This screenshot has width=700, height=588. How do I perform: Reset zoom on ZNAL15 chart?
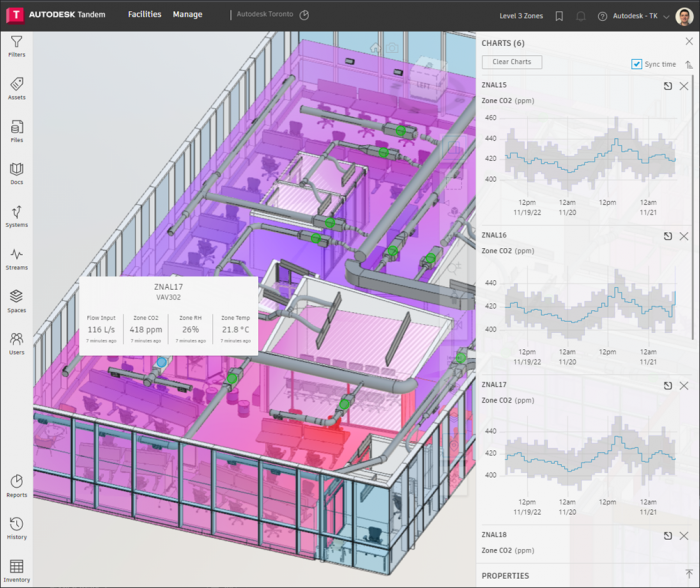tap(668, 86)
